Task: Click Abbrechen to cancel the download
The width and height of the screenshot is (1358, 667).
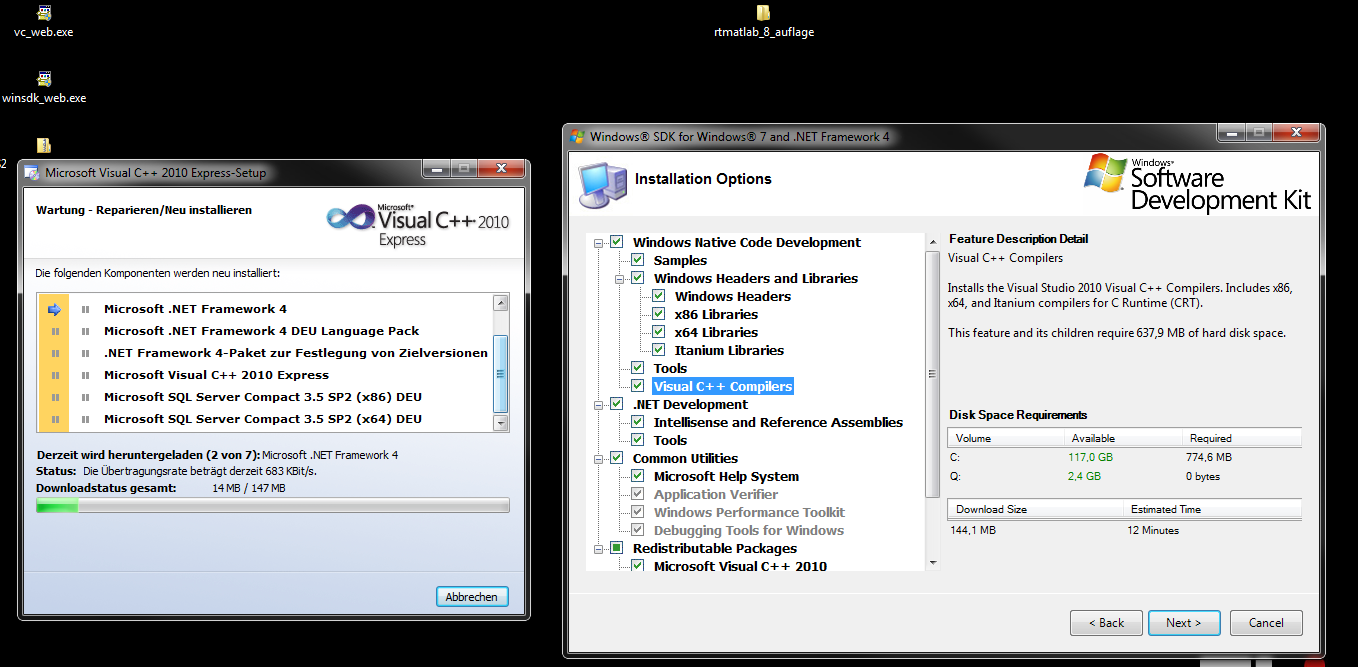Action: (472, 597)
